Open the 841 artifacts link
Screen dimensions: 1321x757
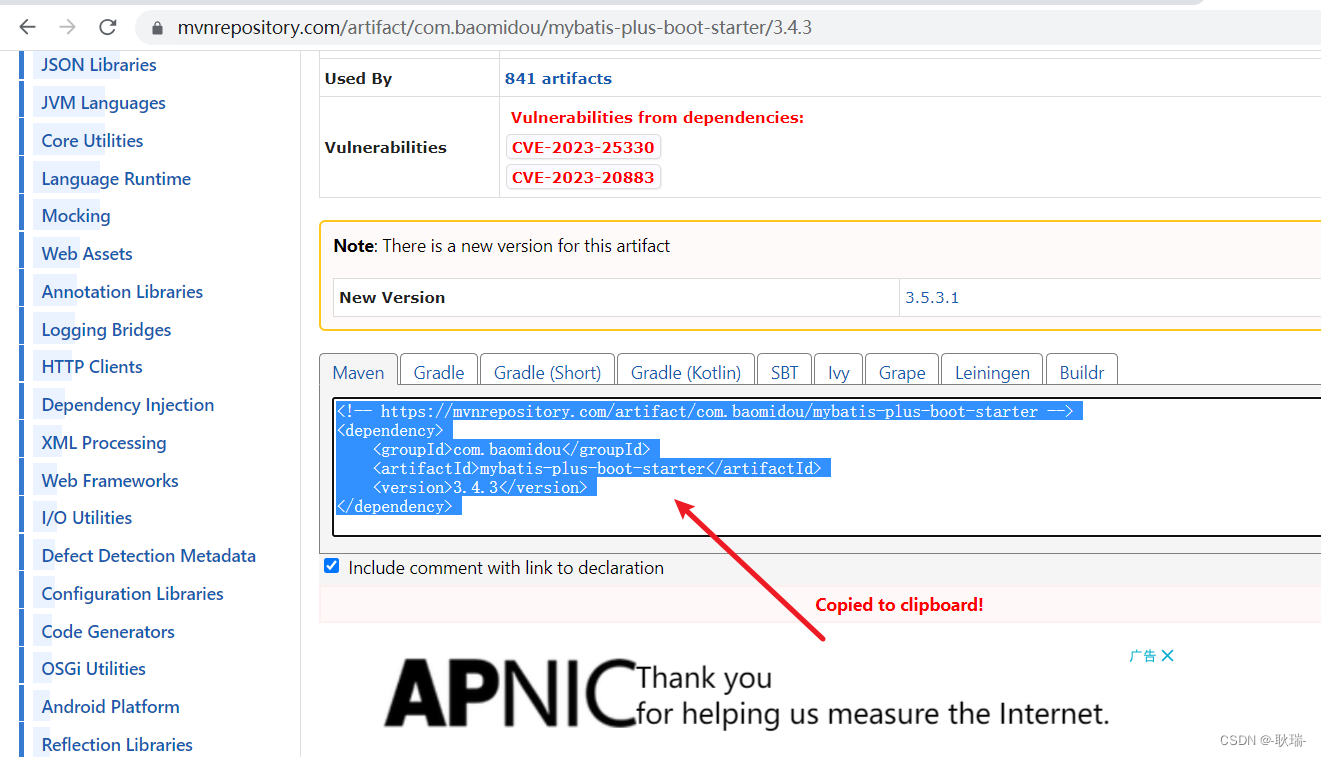558,78
